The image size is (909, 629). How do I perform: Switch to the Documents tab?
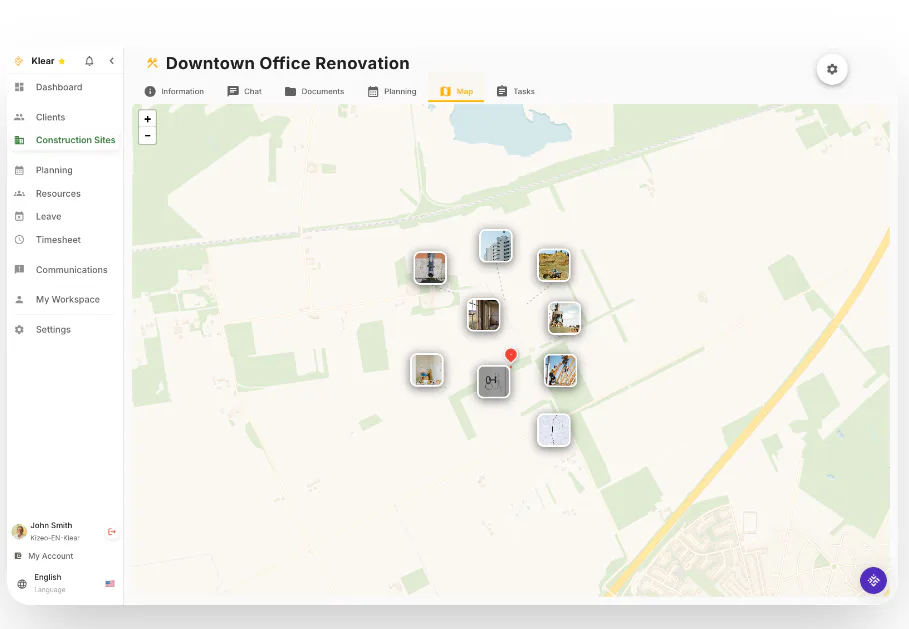coord(315,92)
